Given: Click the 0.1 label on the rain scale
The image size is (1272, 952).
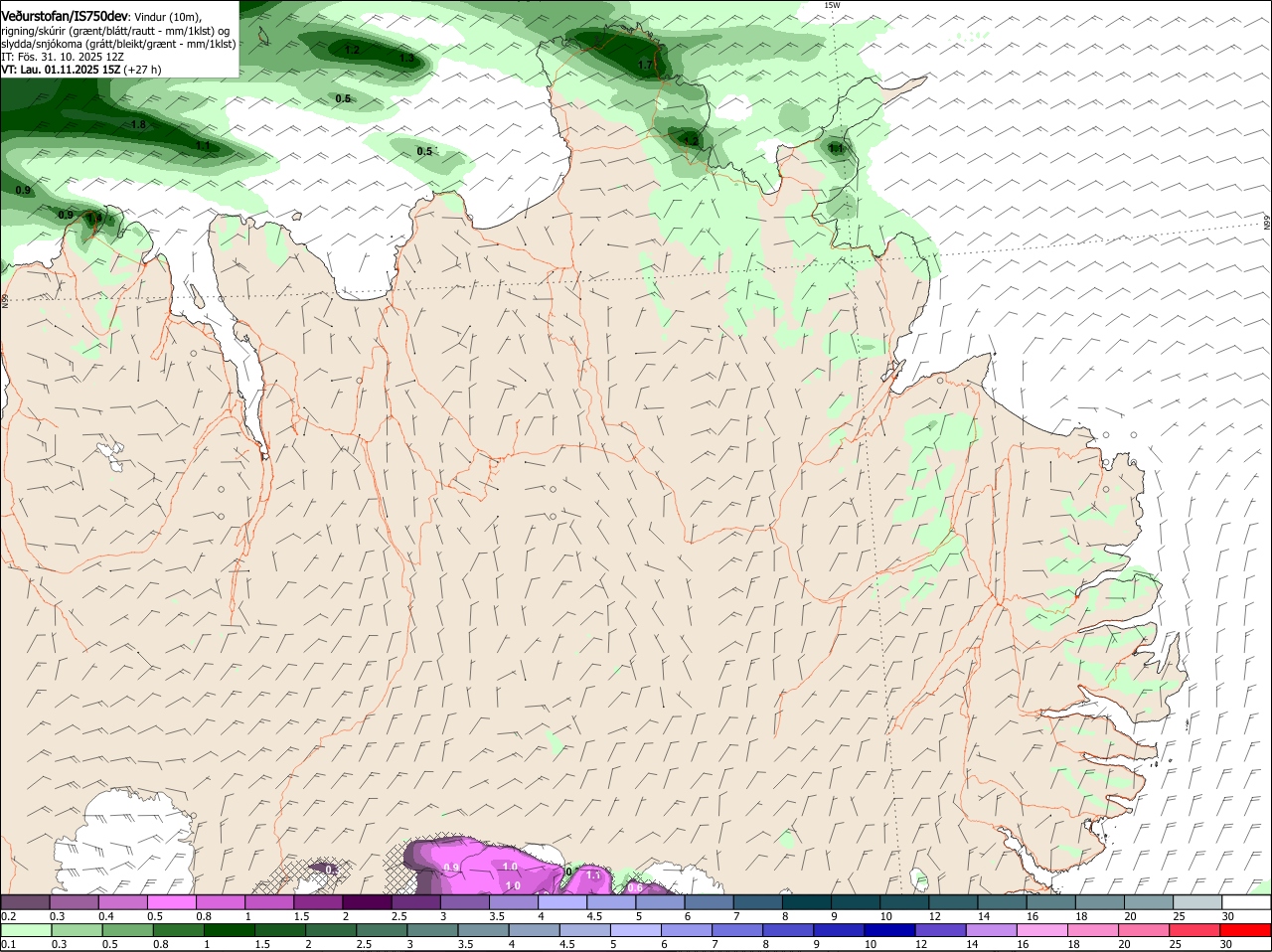Looking at the screenshot, I should coord(8,945).
